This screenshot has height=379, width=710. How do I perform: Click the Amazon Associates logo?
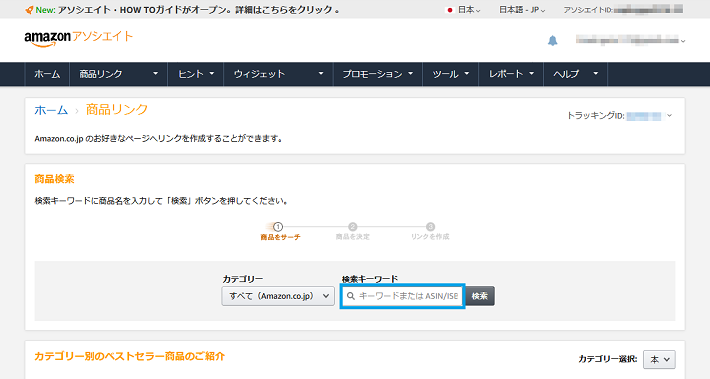pos(79,38)
